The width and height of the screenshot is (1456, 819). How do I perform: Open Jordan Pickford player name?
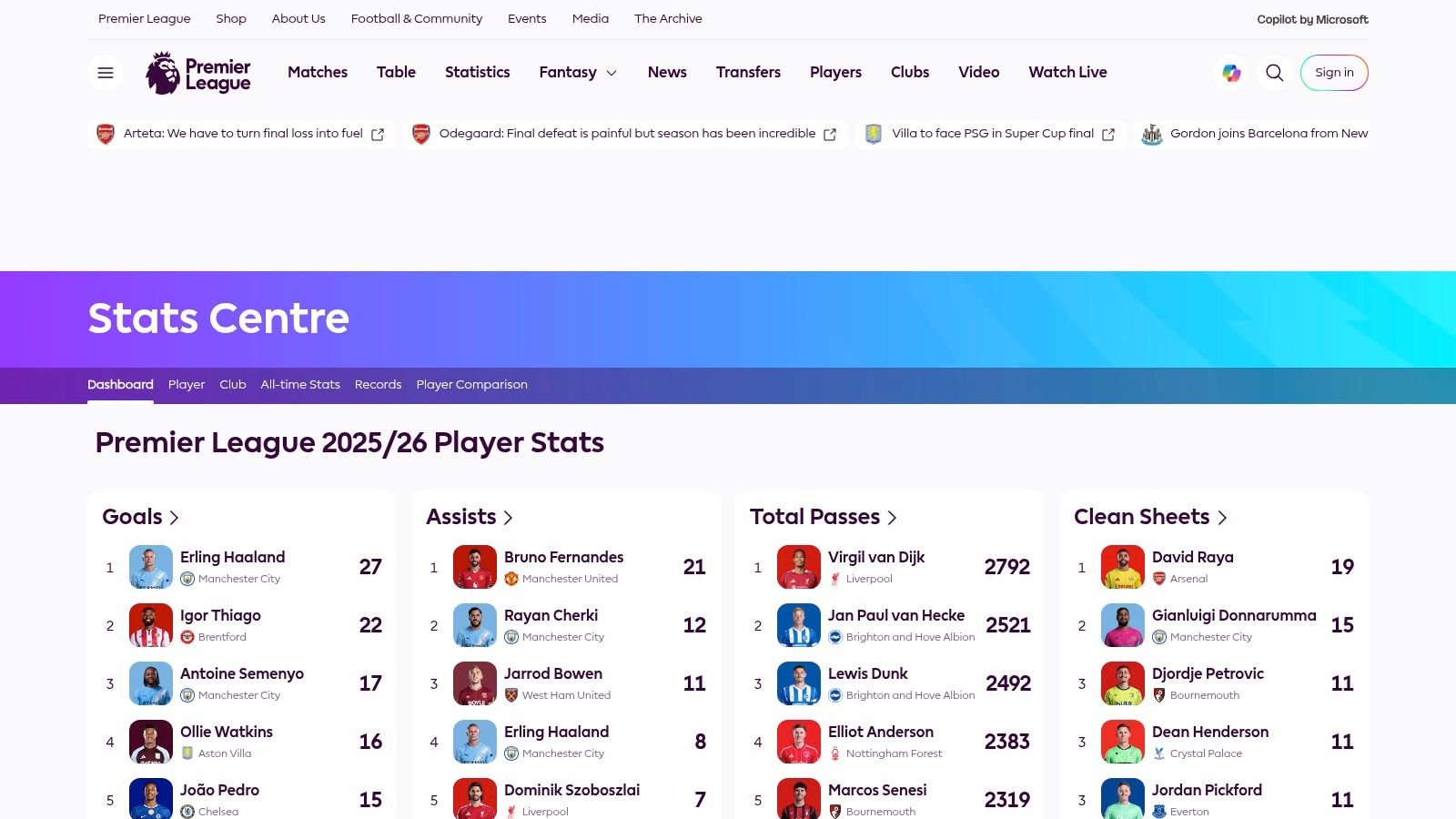pos(1207,791)
